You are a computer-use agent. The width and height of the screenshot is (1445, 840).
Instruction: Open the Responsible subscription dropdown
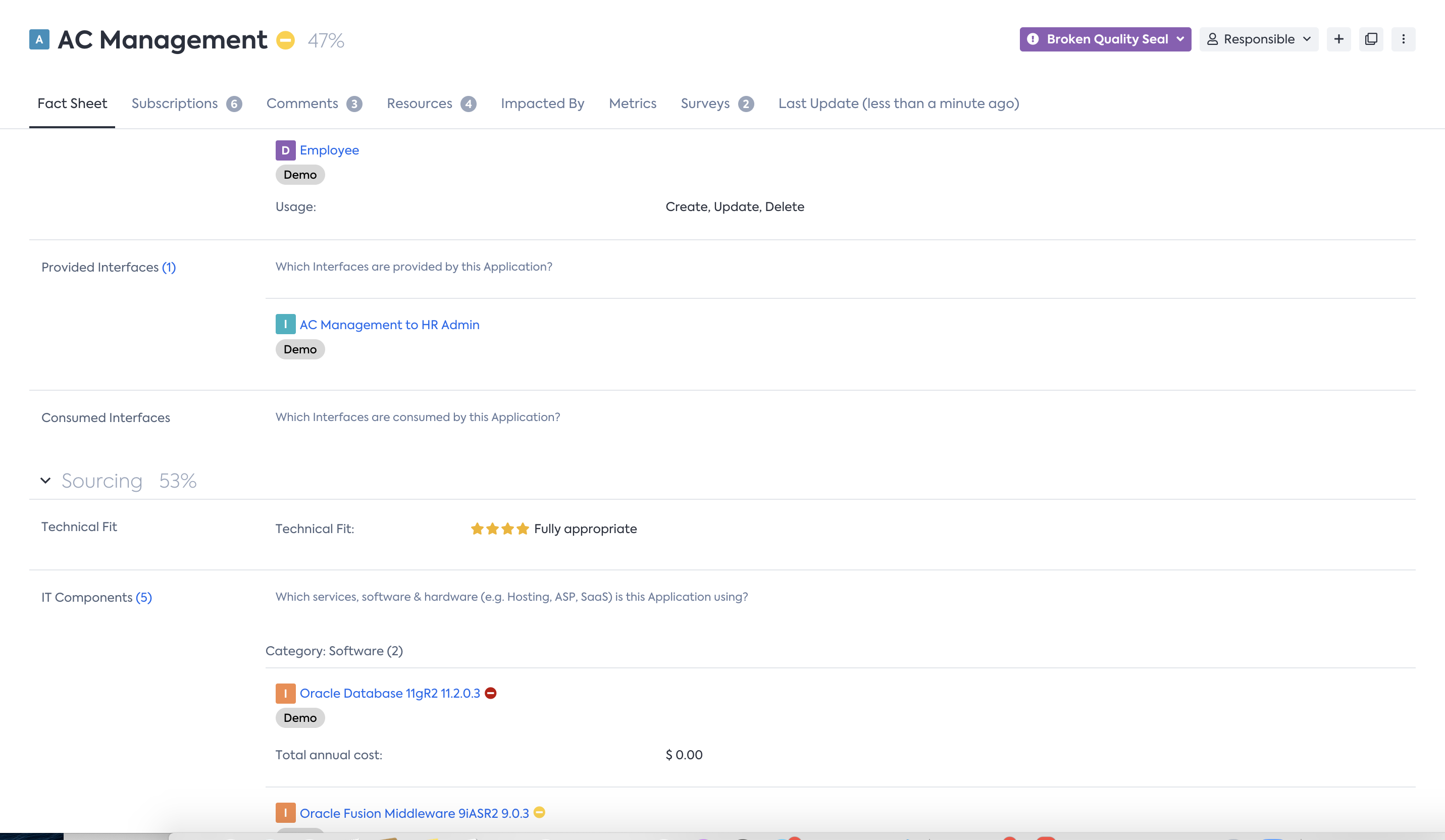[1259, 39]
